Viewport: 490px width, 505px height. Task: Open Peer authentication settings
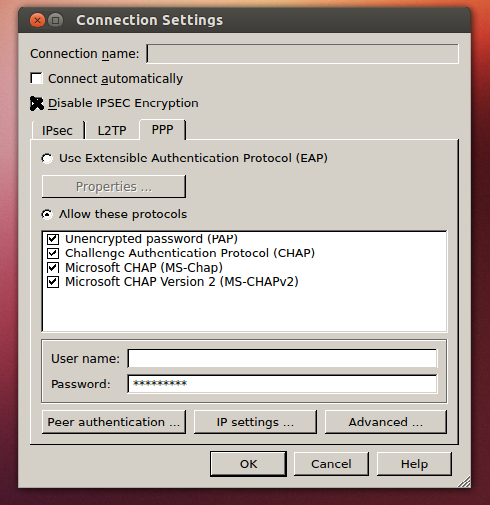(x=114, y=422)
